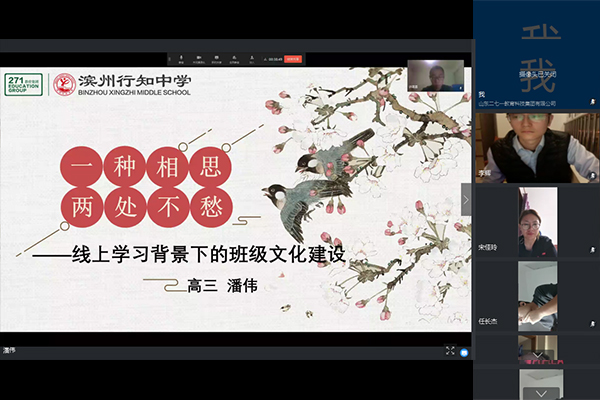
Task: Click the 潘伟 presenter name label below slide
Action: coord(9,350)
